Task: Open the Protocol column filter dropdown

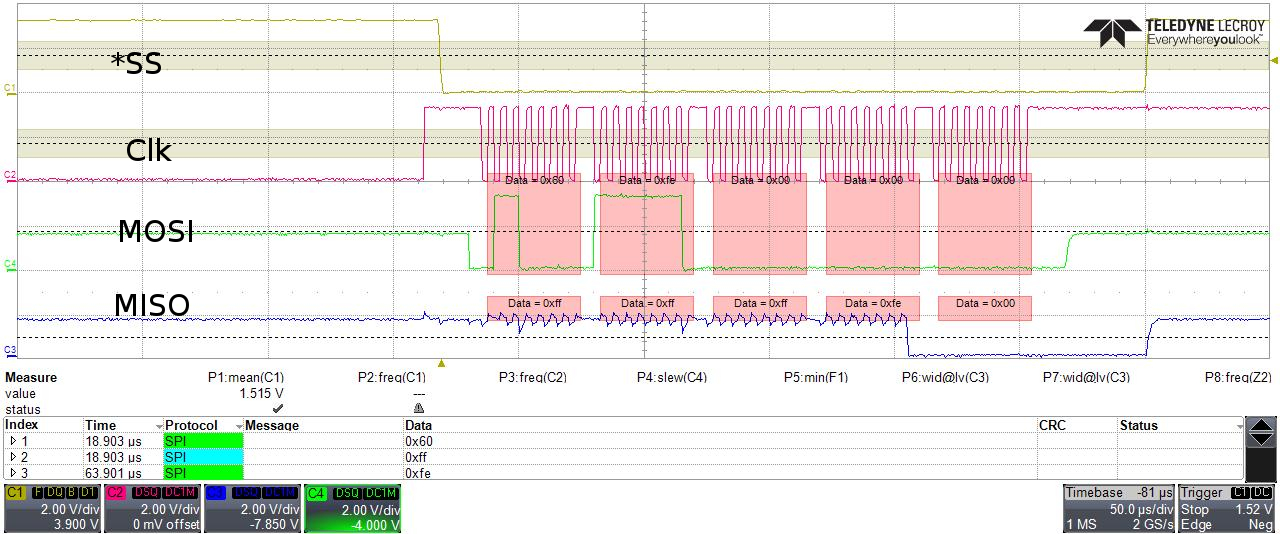Action: click(237, 426)
